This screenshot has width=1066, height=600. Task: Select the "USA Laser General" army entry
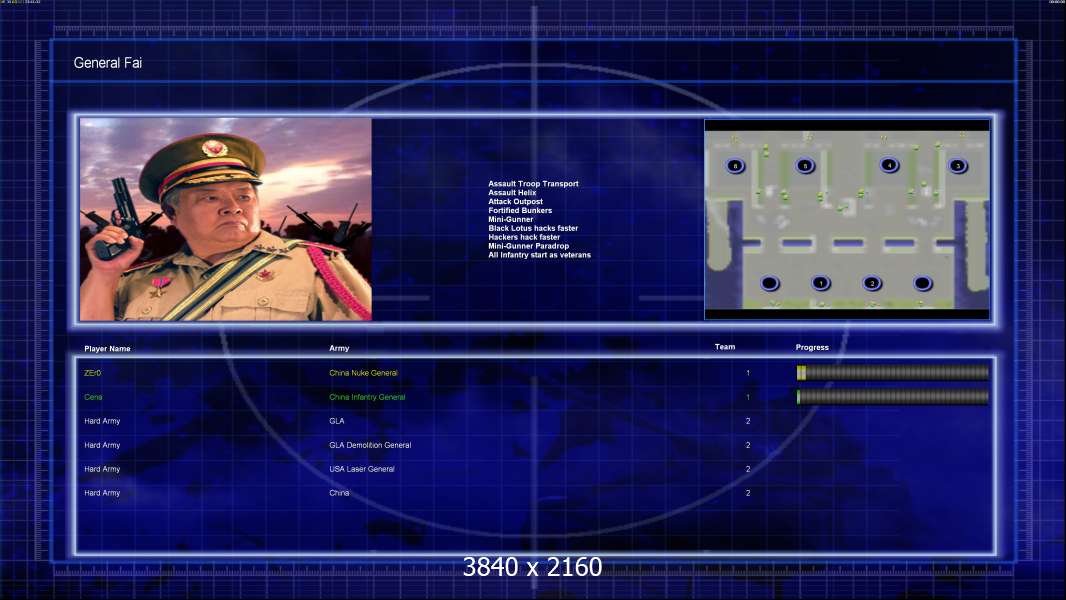pyautogui.click(x=362, y=469)
